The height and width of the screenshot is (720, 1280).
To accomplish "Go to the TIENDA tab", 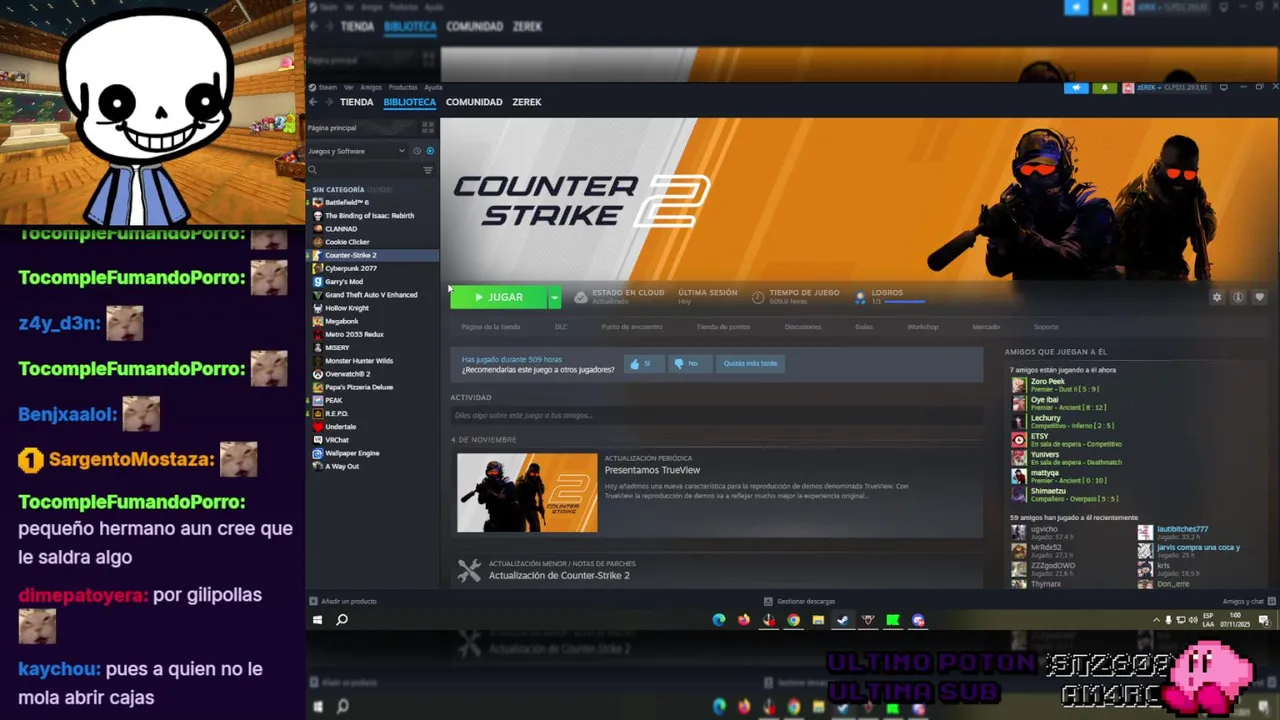I will click(x=356, y=102).
